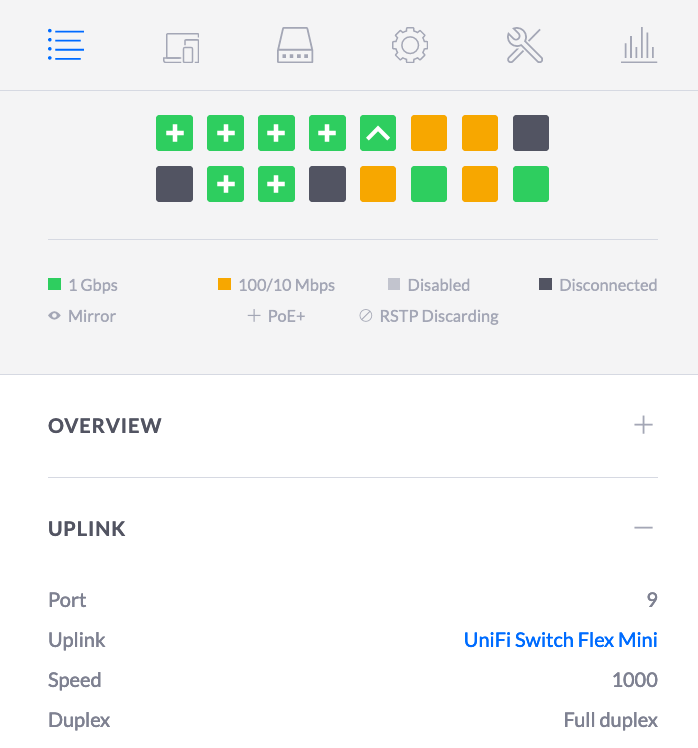Screen dimensions: 698x748
Task: Click the 1 Gbps legend item
Action: point(83,285)
